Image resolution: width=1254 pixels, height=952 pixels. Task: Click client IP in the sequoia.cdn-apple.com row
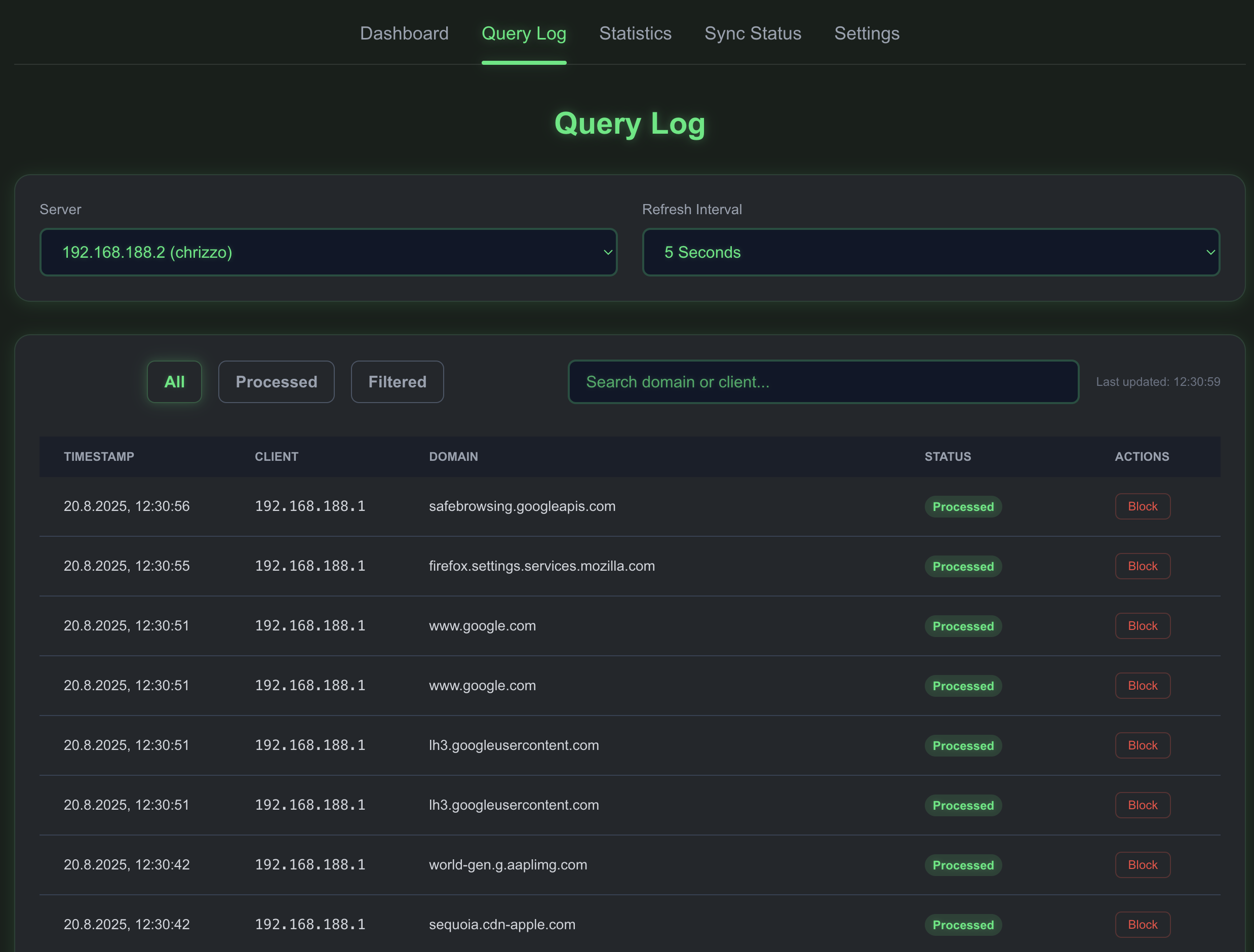click(x=310, y=925)
